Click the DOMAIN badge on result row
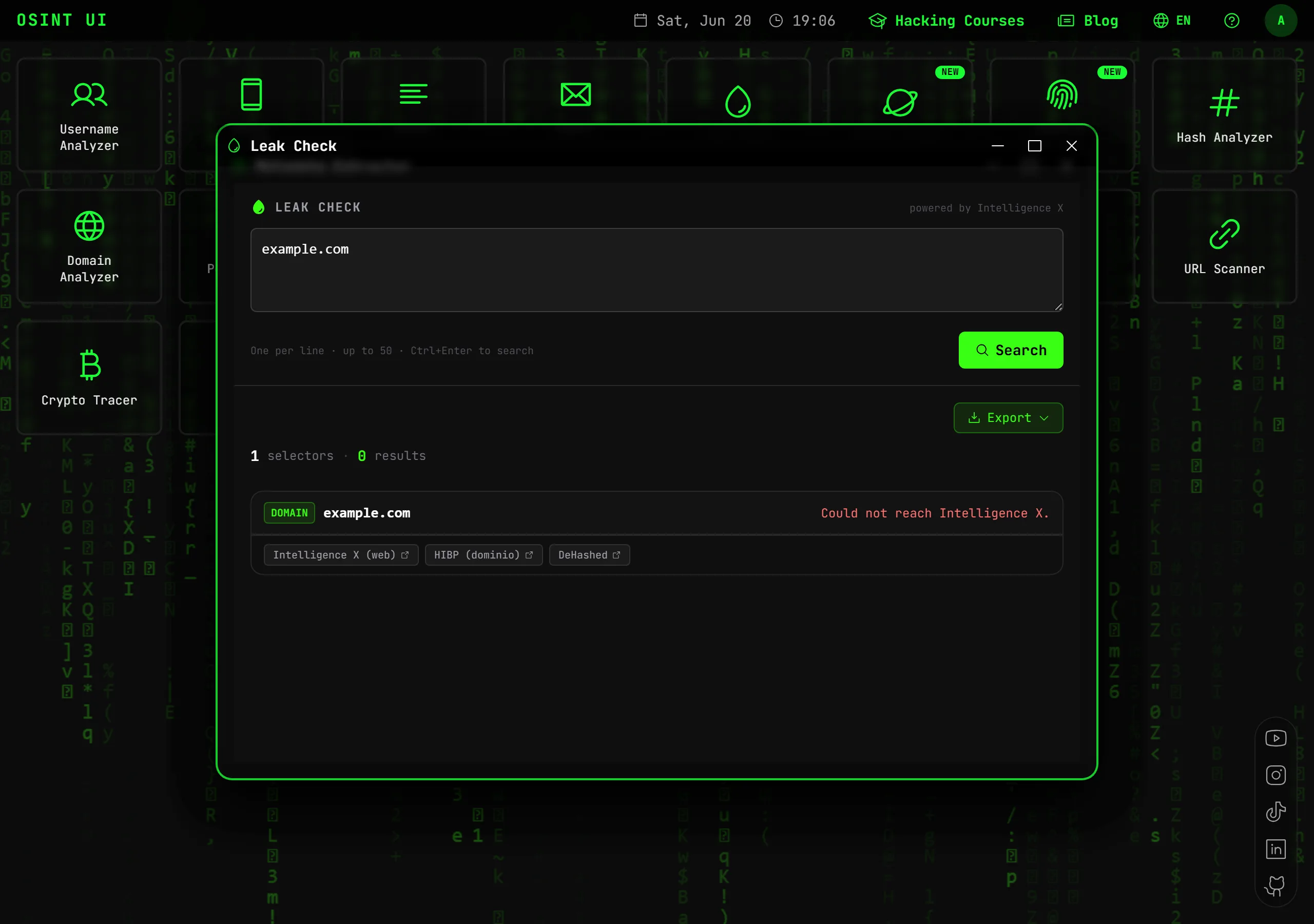Screen dimensions: 1314x924 (289, 513)
